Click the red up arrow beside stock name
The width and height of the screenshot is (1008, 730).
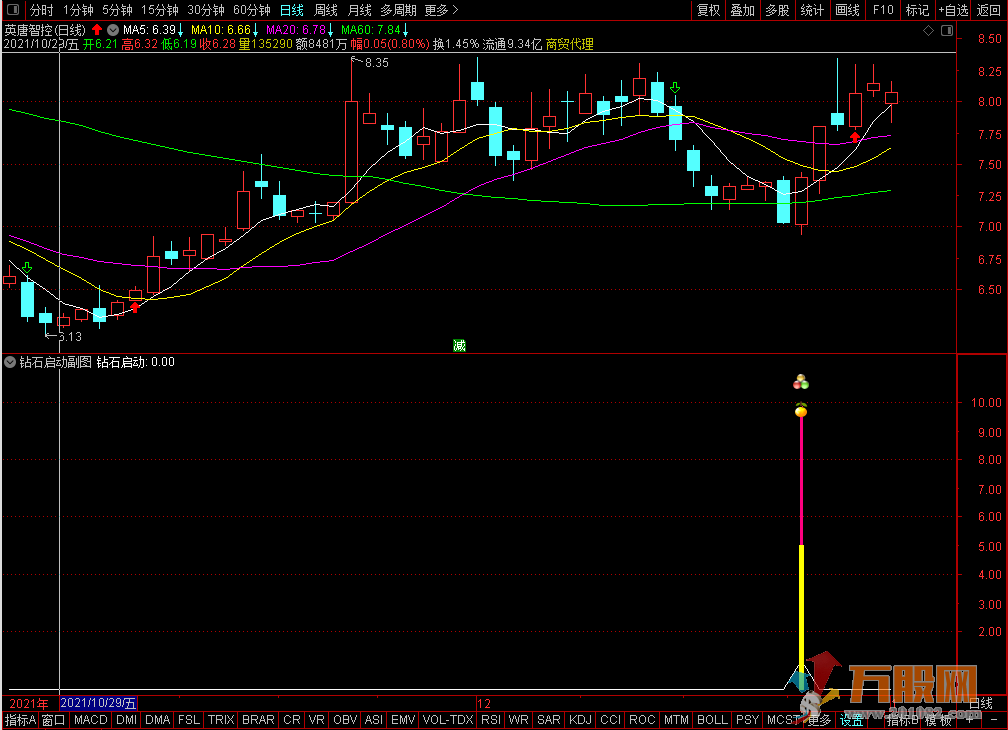tap(96, 30)
